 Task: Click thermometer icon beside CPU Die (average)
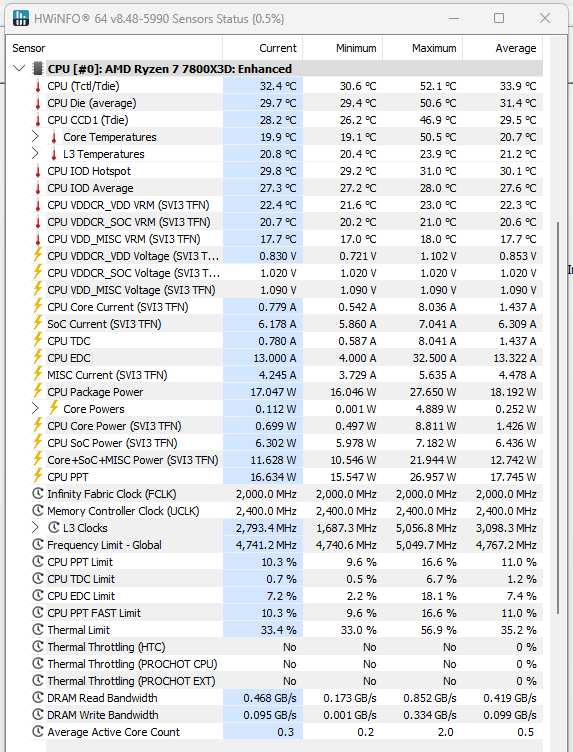[x=38, y=103]
